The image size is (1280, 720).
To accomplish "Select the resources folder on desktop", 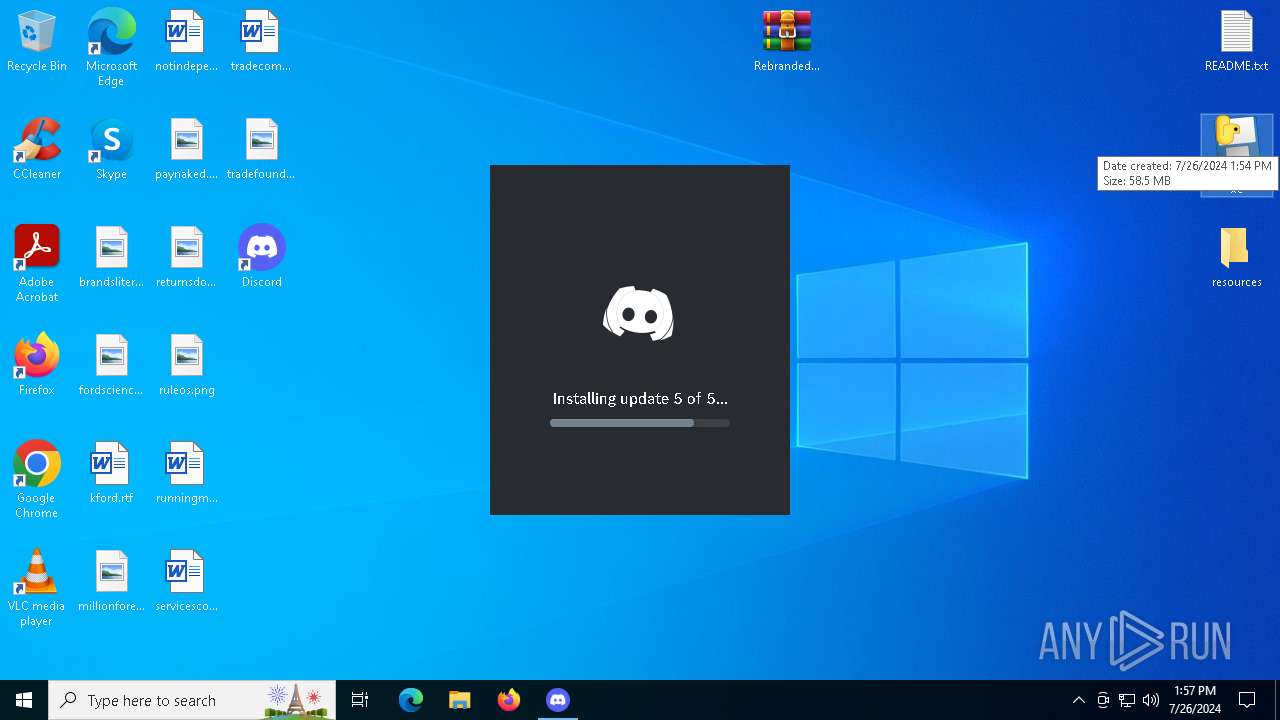I will (1236, 258).
